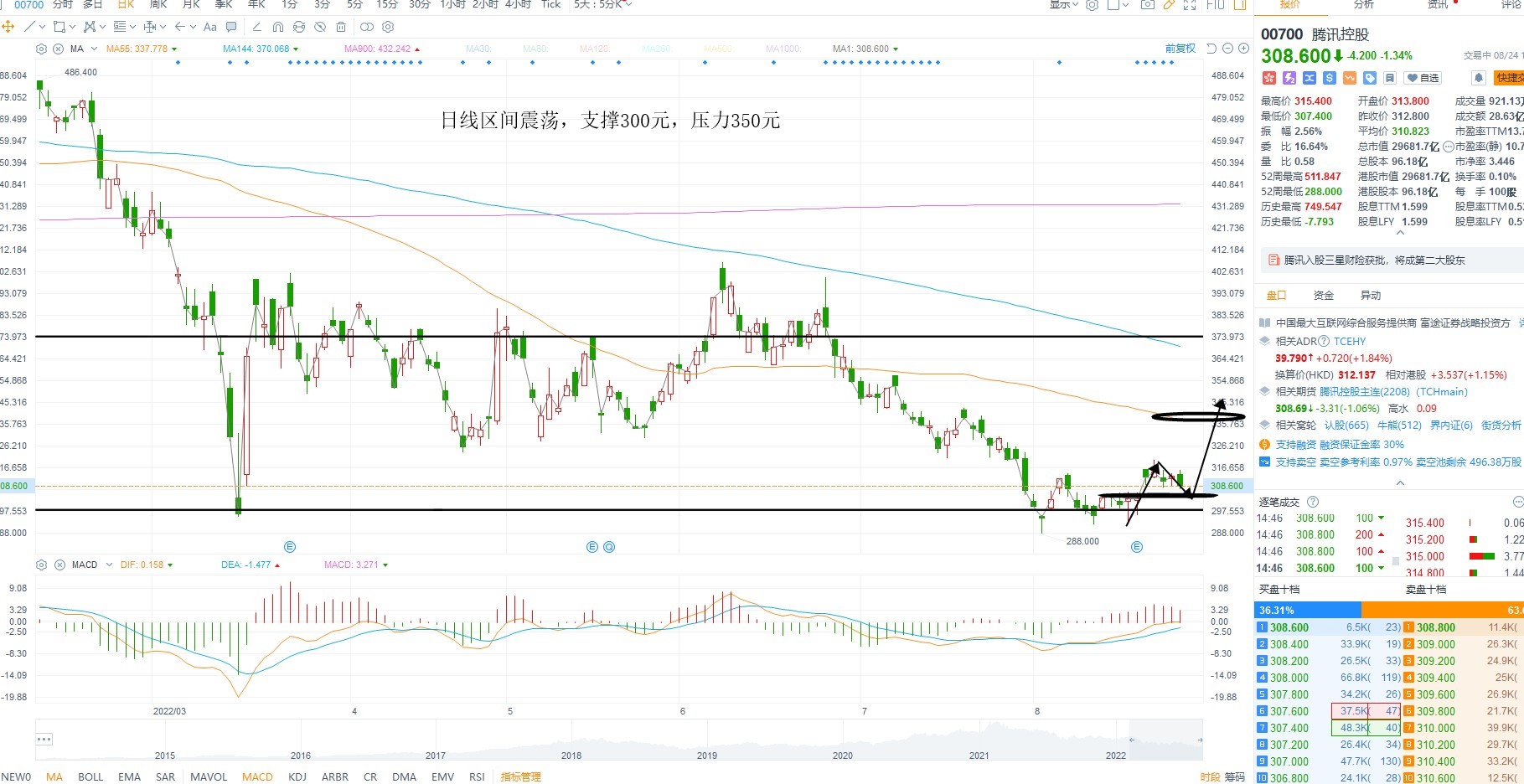
Task: Select the pattern wave drawing tool
Action: 90,27
